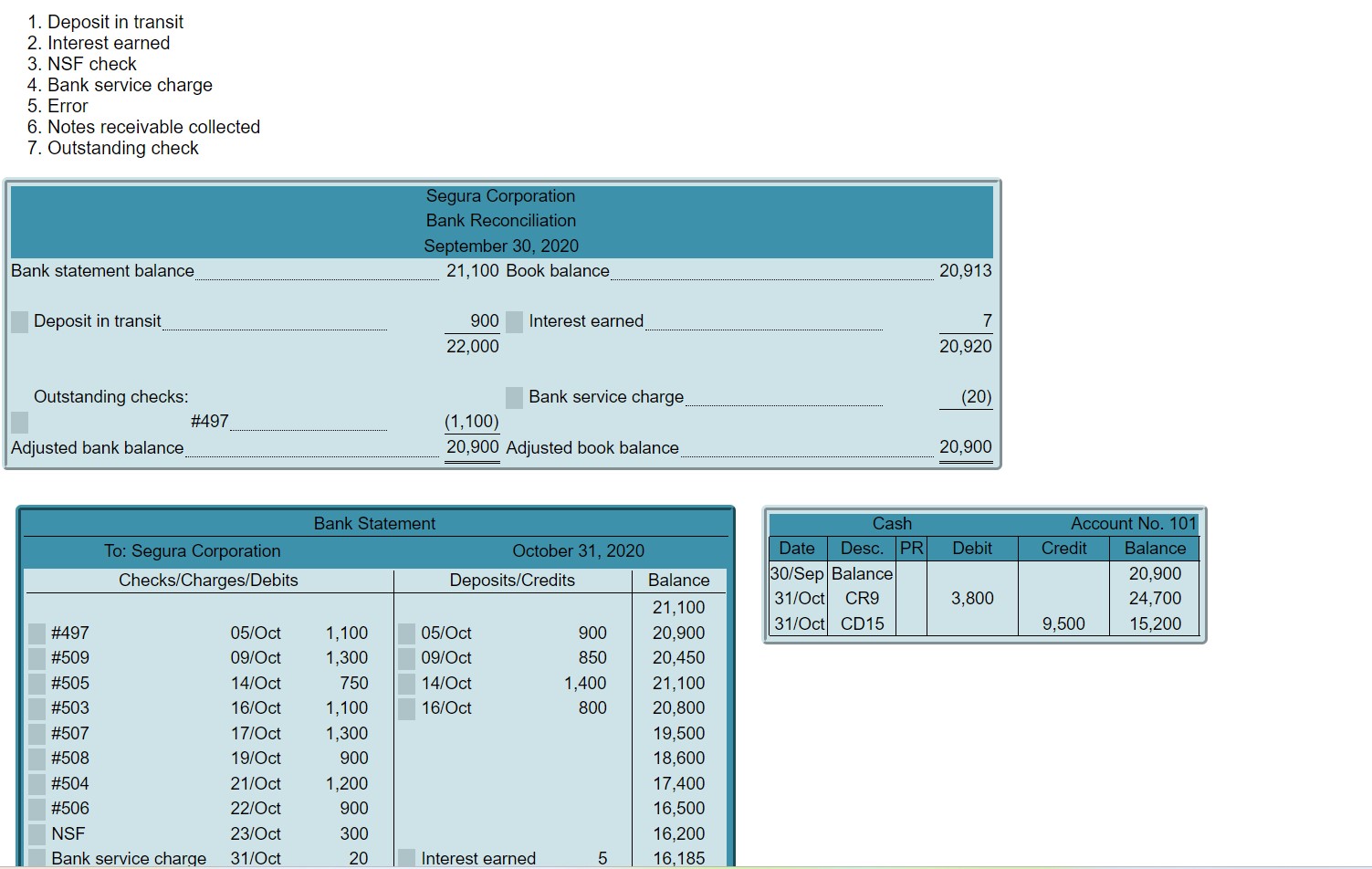
Task: Click the box beside 14/Oct deposit
Action: point(406,684)
